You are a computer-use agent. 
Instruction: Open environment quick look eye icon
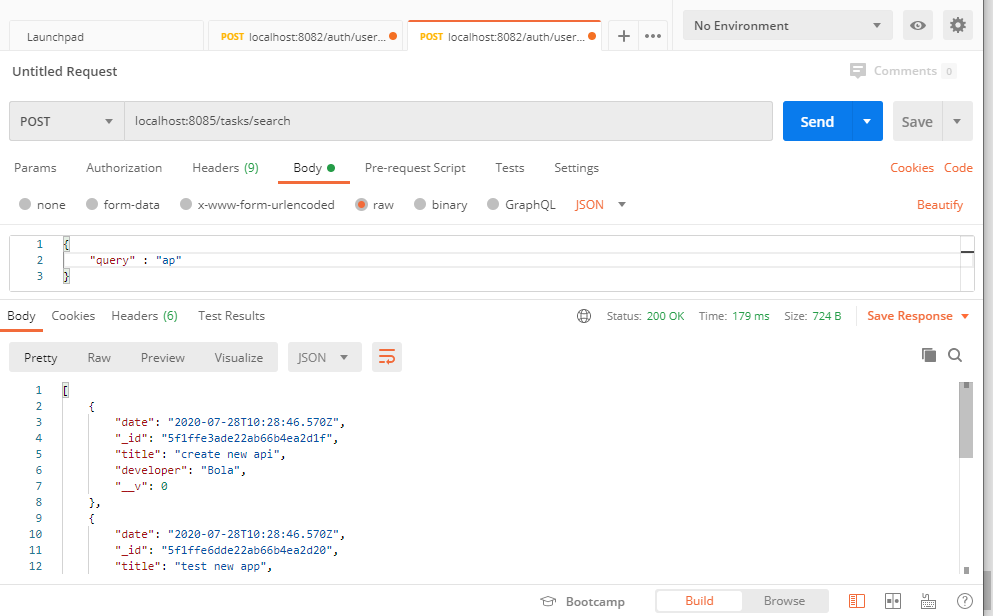point(917,25)
